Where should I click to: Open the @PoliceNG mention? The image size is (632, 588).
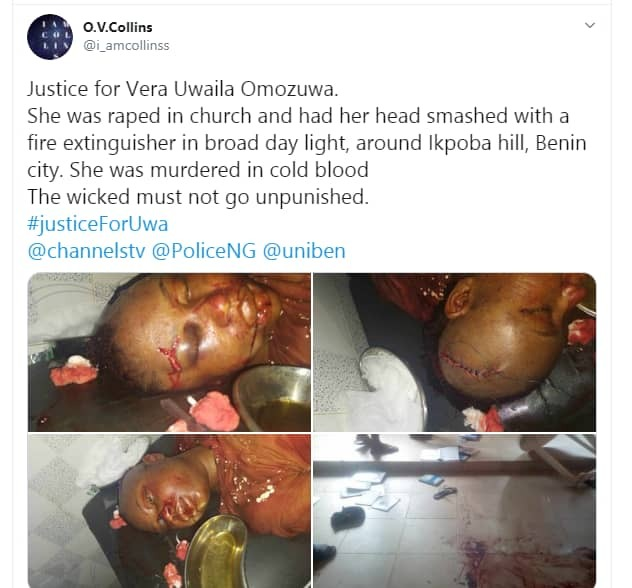pos(204,251)
